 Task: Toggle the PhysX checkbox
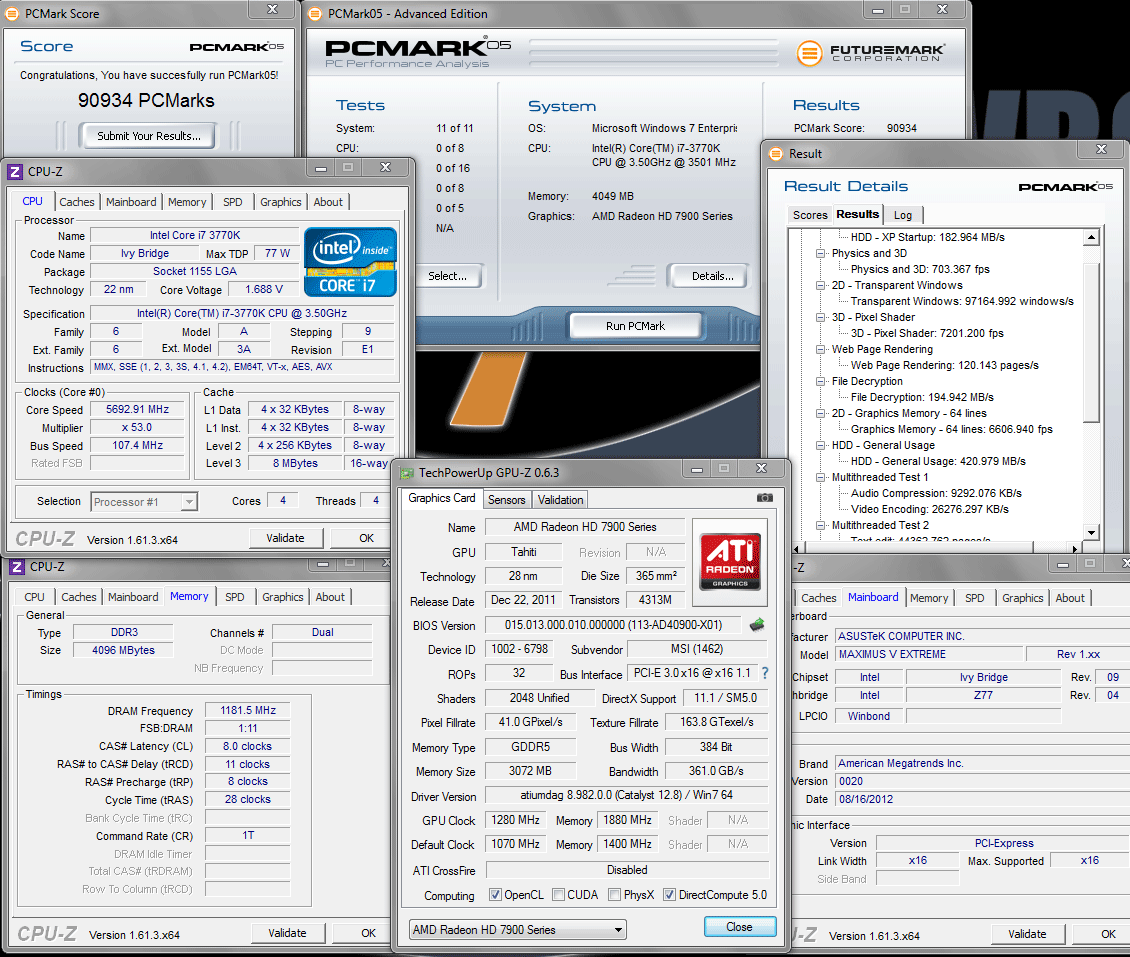tap(613, 895)
